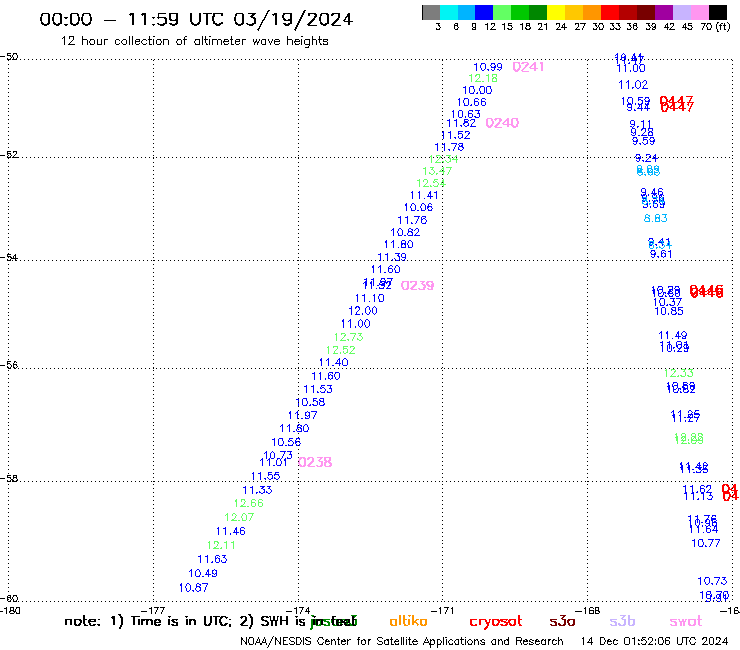The image size is (740, 650).
Task: Click the wave height value 9.61
Action: coord(661,254)
